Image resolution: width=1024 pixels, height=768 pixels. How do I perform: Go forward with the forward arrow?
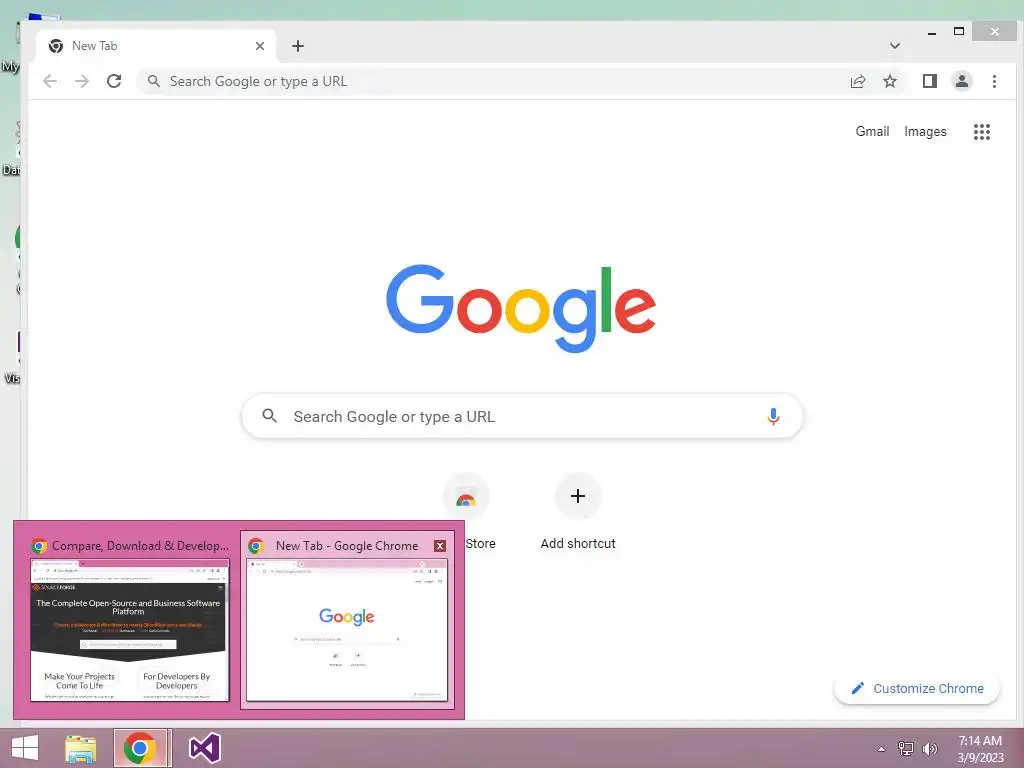(82, 81)
